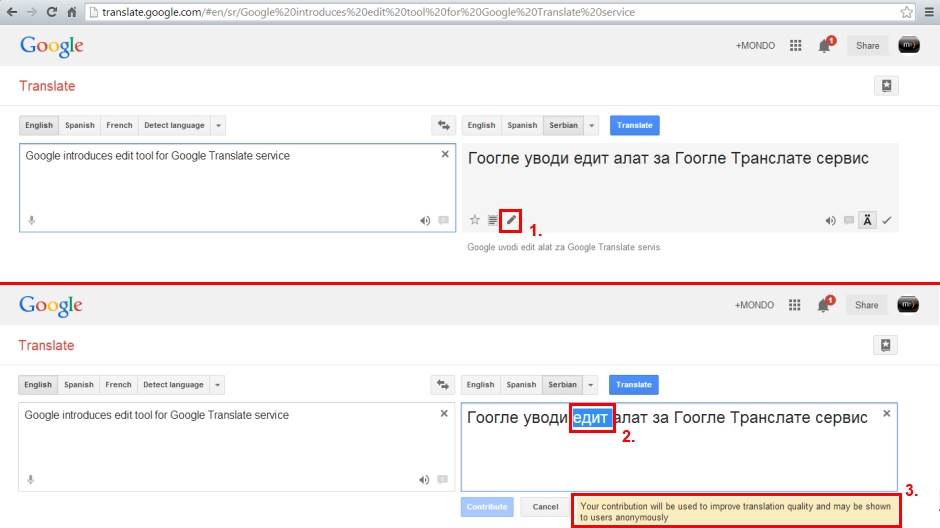Choose French source language in upper panel
Screen dimensions: 940x528
(119, 125)
